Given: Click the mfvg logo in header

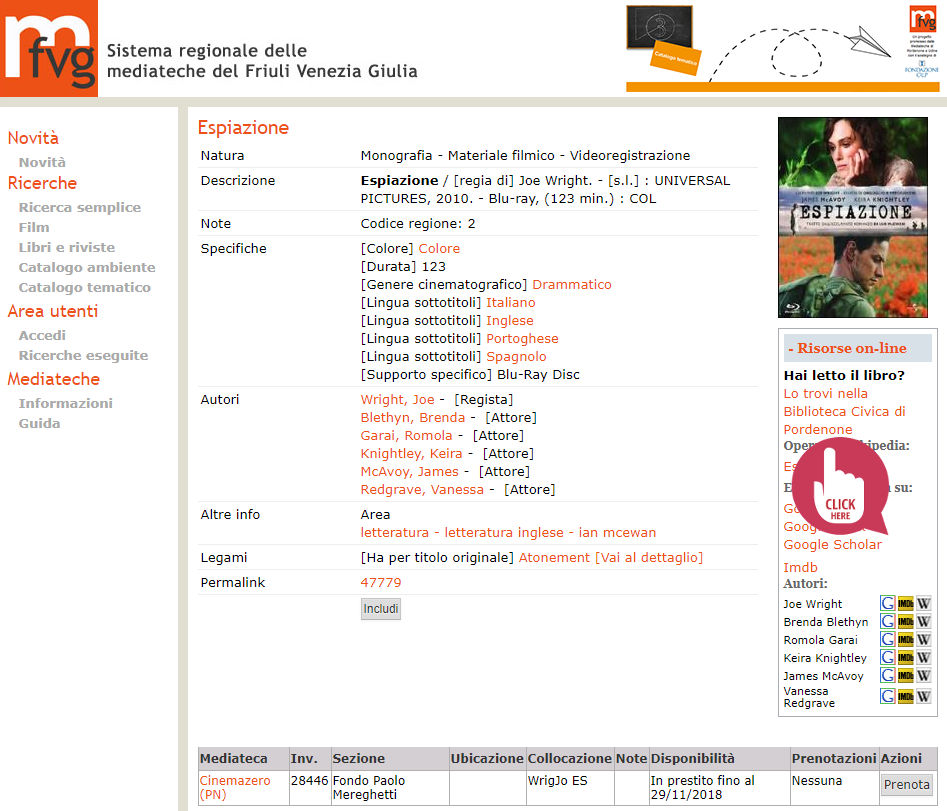Looking at the screenshot, I should 49,48.
